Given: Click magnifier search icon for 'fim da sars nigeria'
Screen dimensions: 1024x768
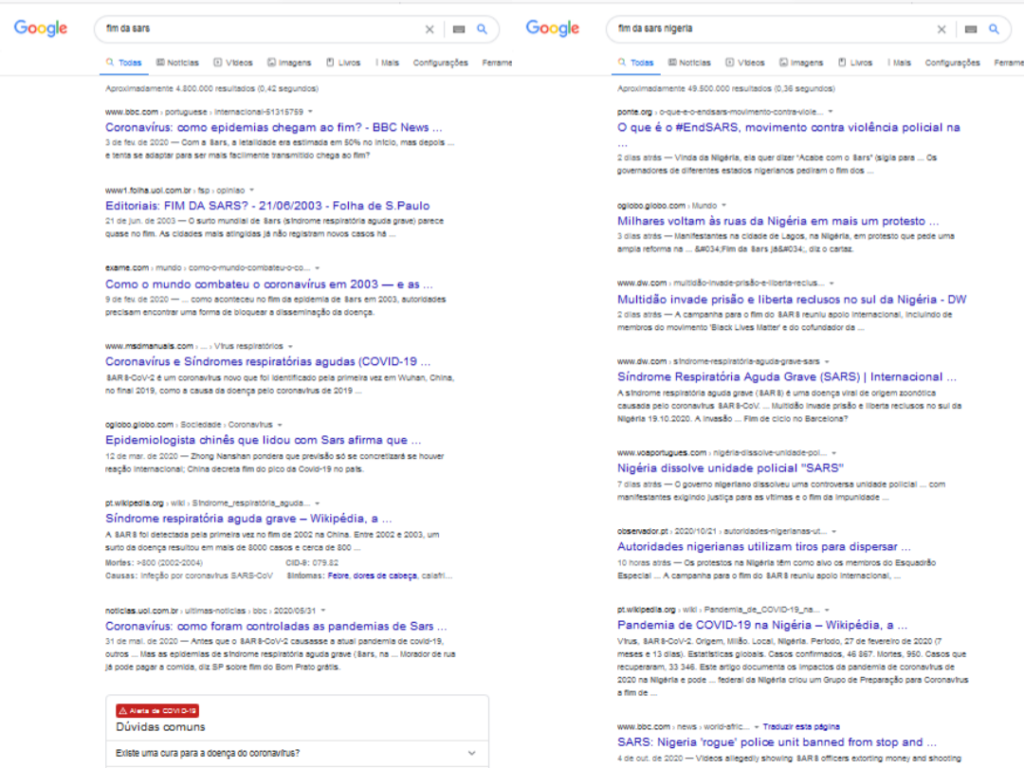Looking at the screenshot, I should click(x=994, y=29).
